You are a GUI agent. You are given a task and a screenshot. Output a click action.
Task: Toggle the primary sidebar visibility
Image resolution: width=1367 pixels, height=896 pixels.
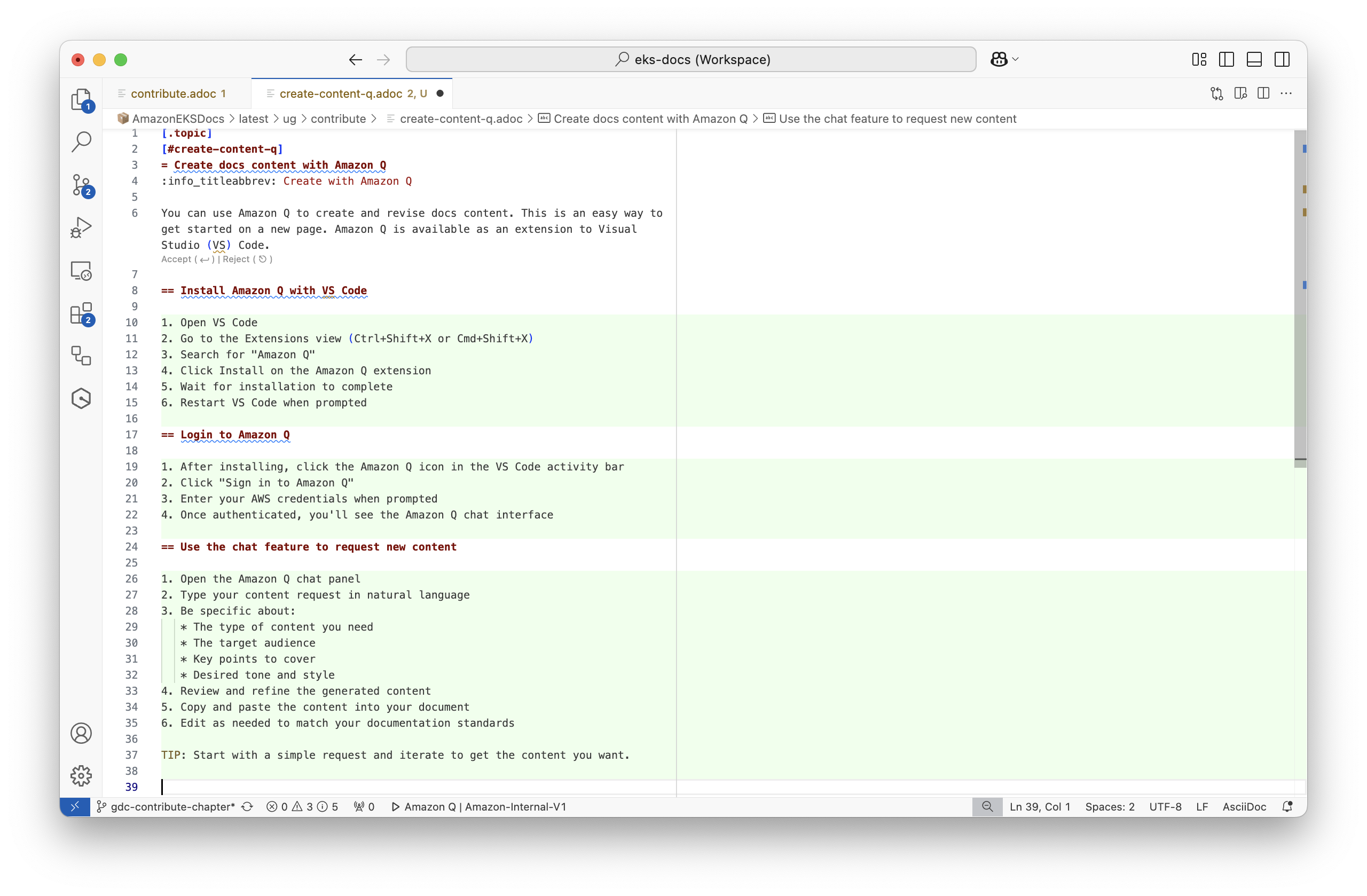coord(1226,59)
